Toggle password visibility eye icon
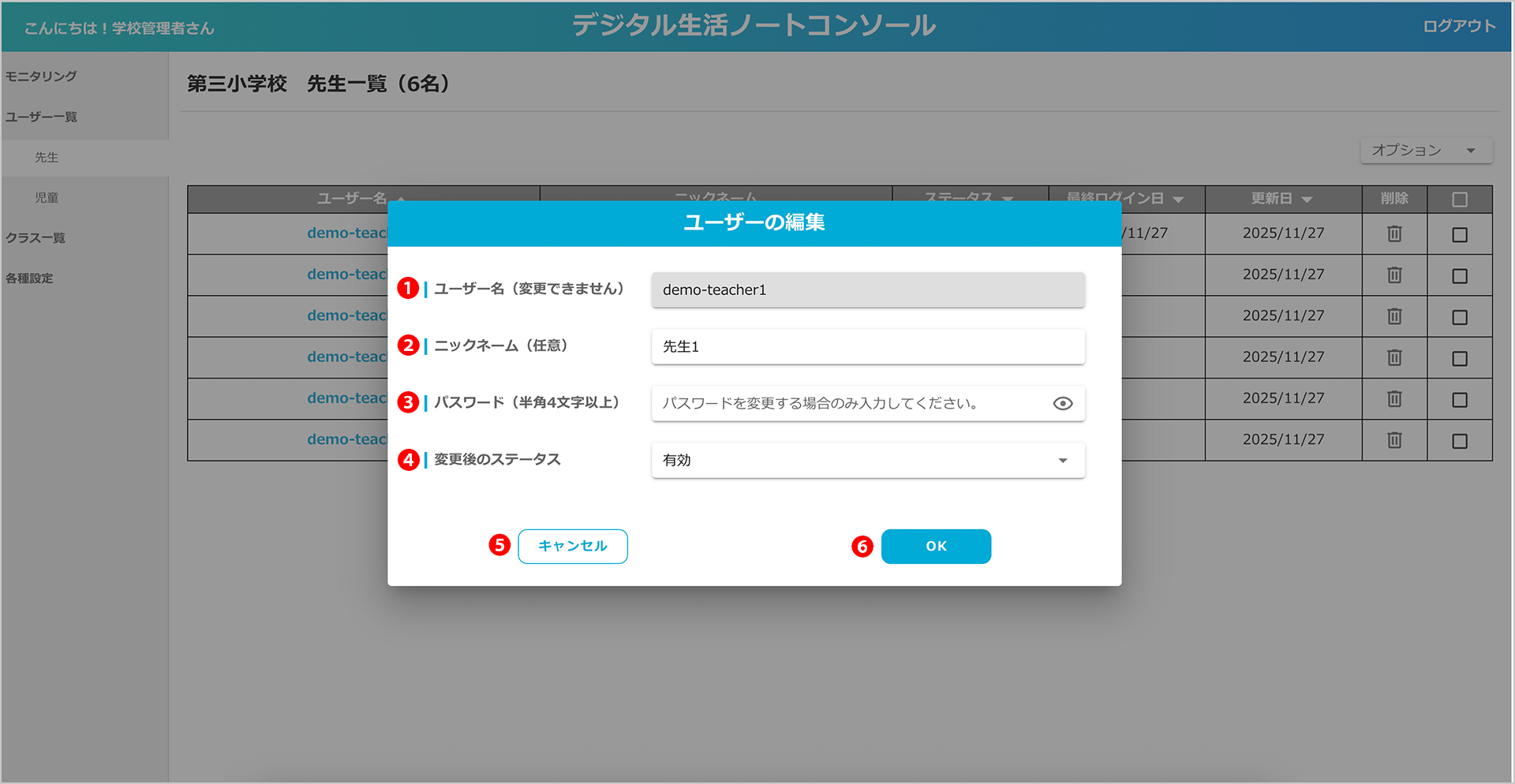 tap(1062, 404)
